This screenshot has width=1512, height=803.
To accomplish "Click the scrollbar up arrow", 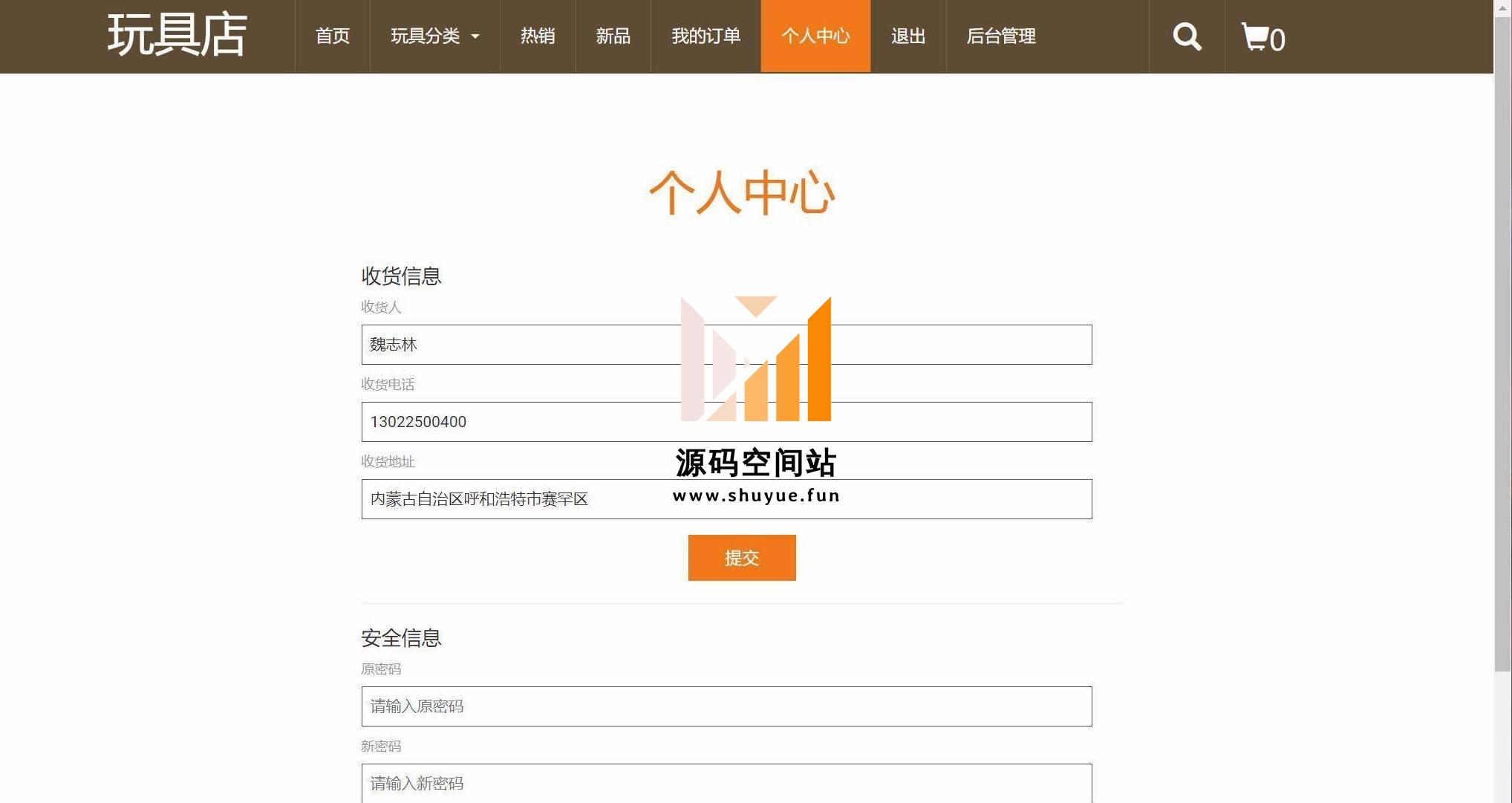I will pos(1502,7).
